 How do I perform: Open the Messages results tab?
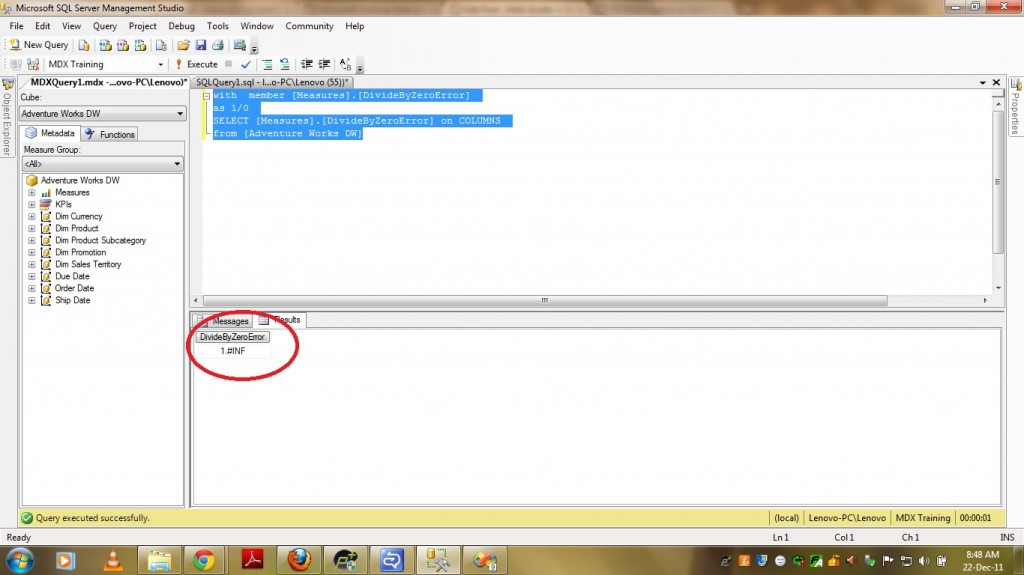(x=223, y=321)
